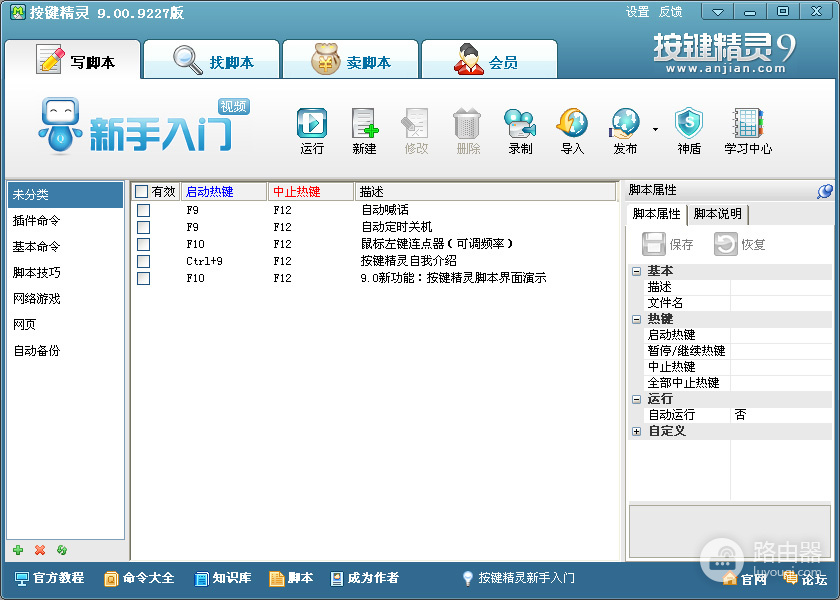Click the 运行 (Run) toolbar icon
This screenshot has height=600, width=840.
point(312,131)
